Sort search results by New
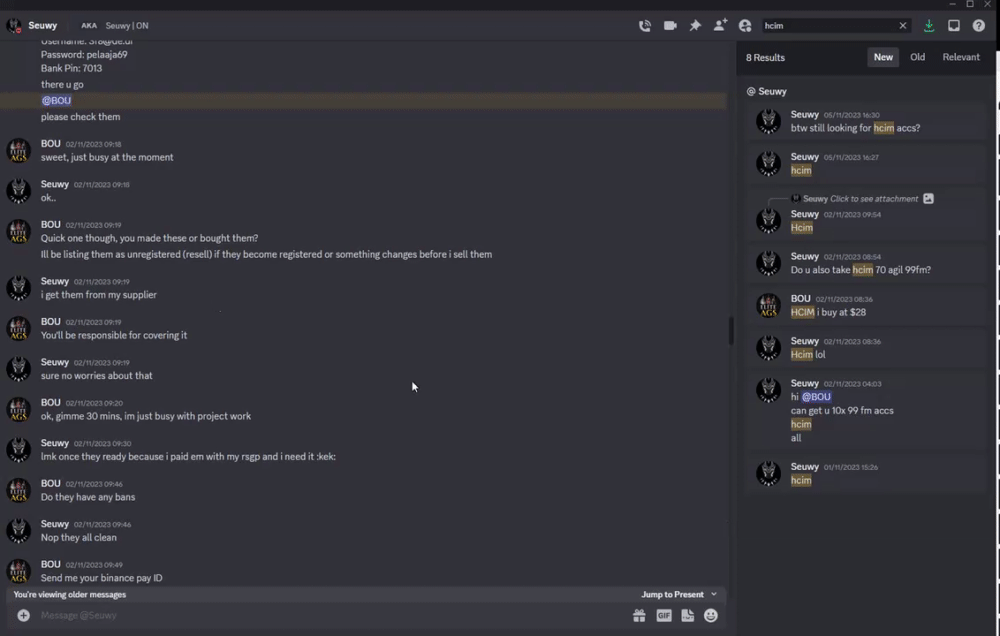This screenshot has height=636, width=1000. [883, 57]
